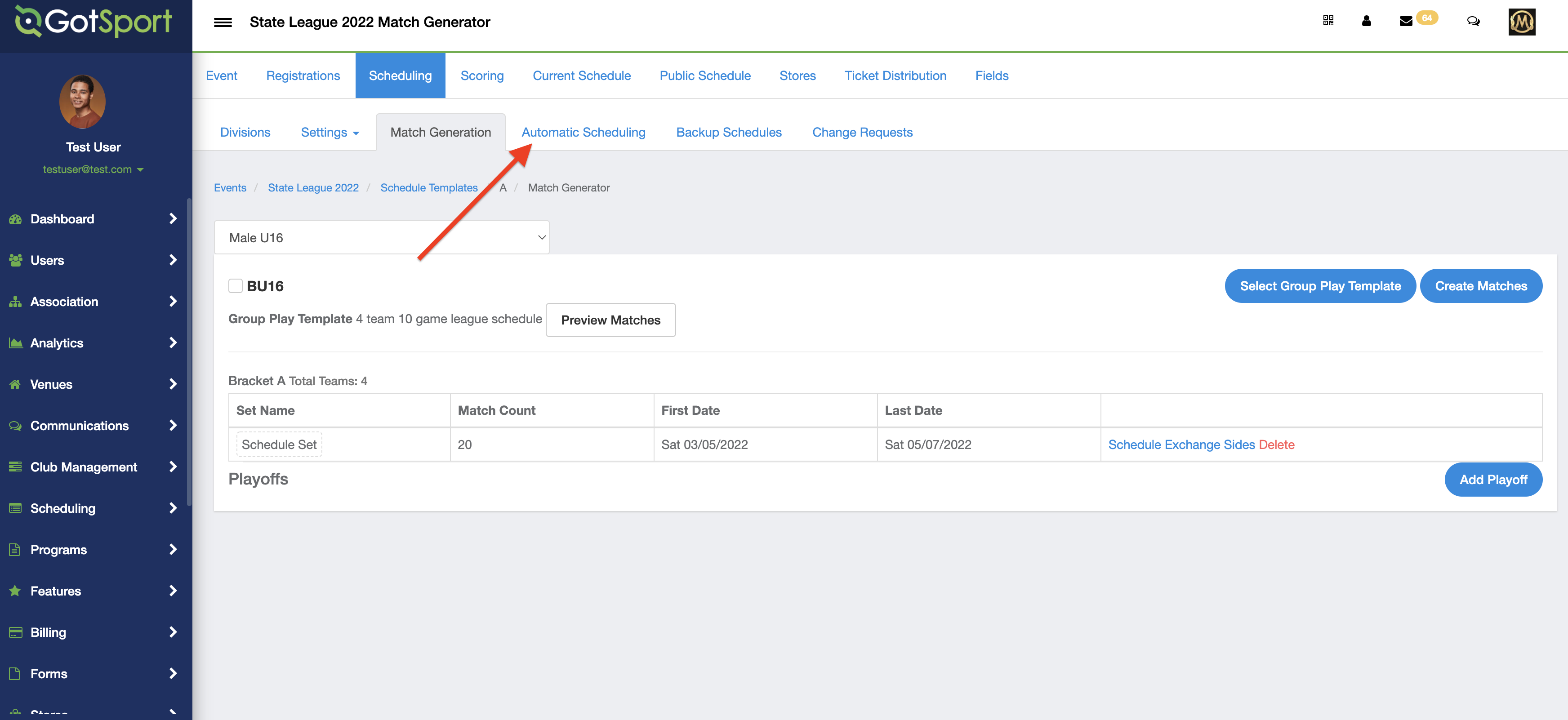Screen dimensions: 1568x720
Task: Follow the Schedule Templates breadcrumb
Action: (x=428, y=187)
